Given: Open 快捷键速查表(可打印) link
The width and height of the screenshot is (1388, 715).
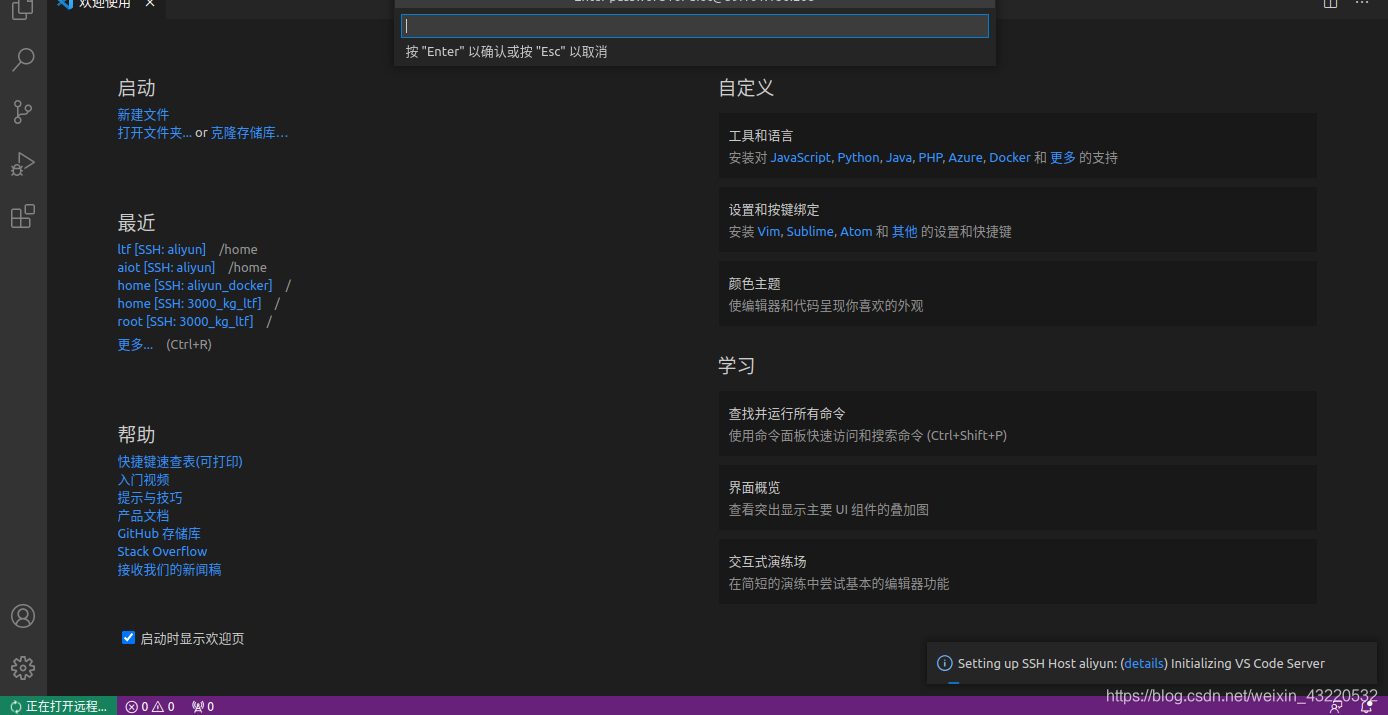Looking at the screenshot, I should tap(180, 462).
